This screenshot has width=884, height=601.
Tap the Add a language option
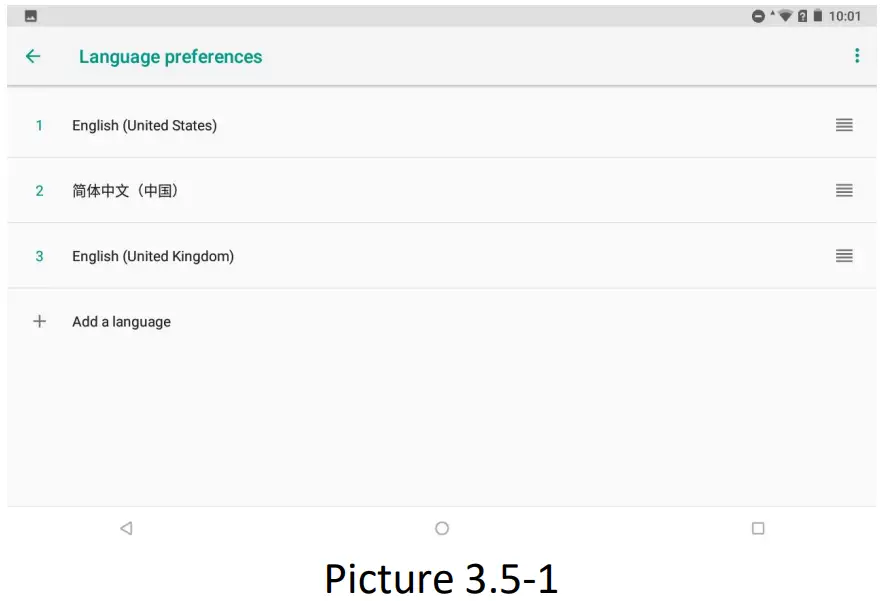click(121, 321)
